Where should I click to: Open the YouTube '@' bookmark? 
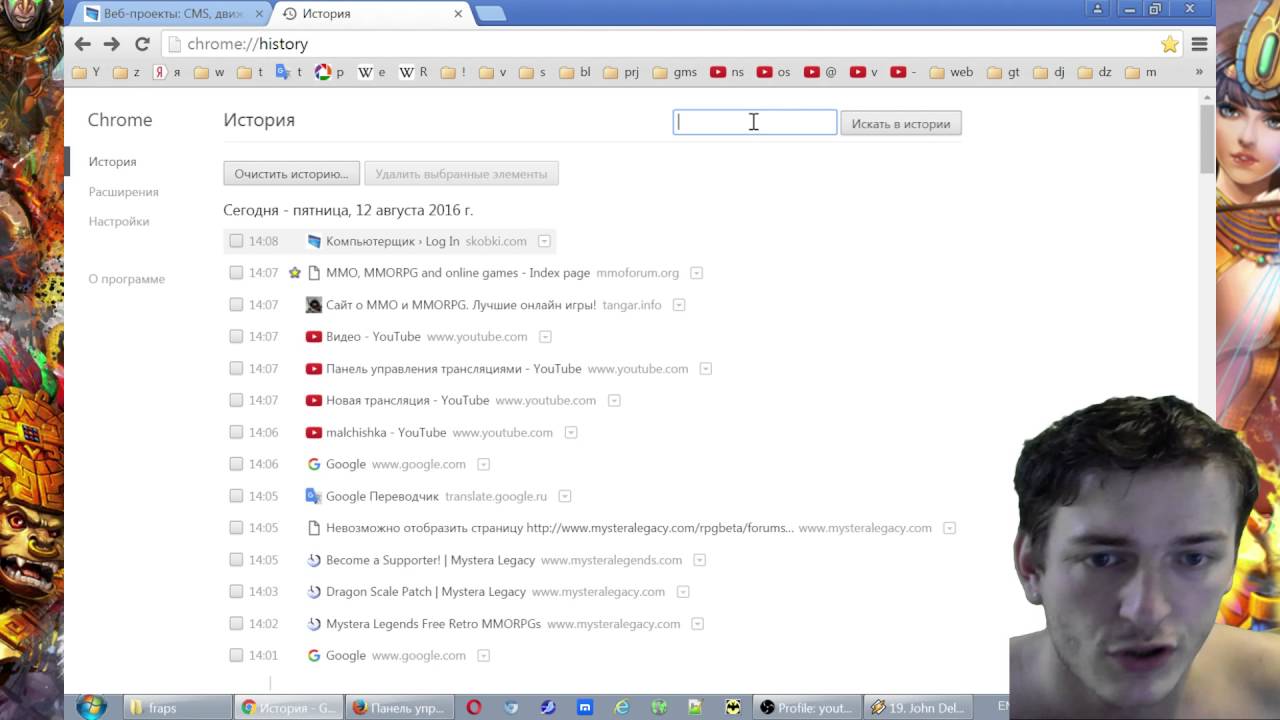coord(820,72)
